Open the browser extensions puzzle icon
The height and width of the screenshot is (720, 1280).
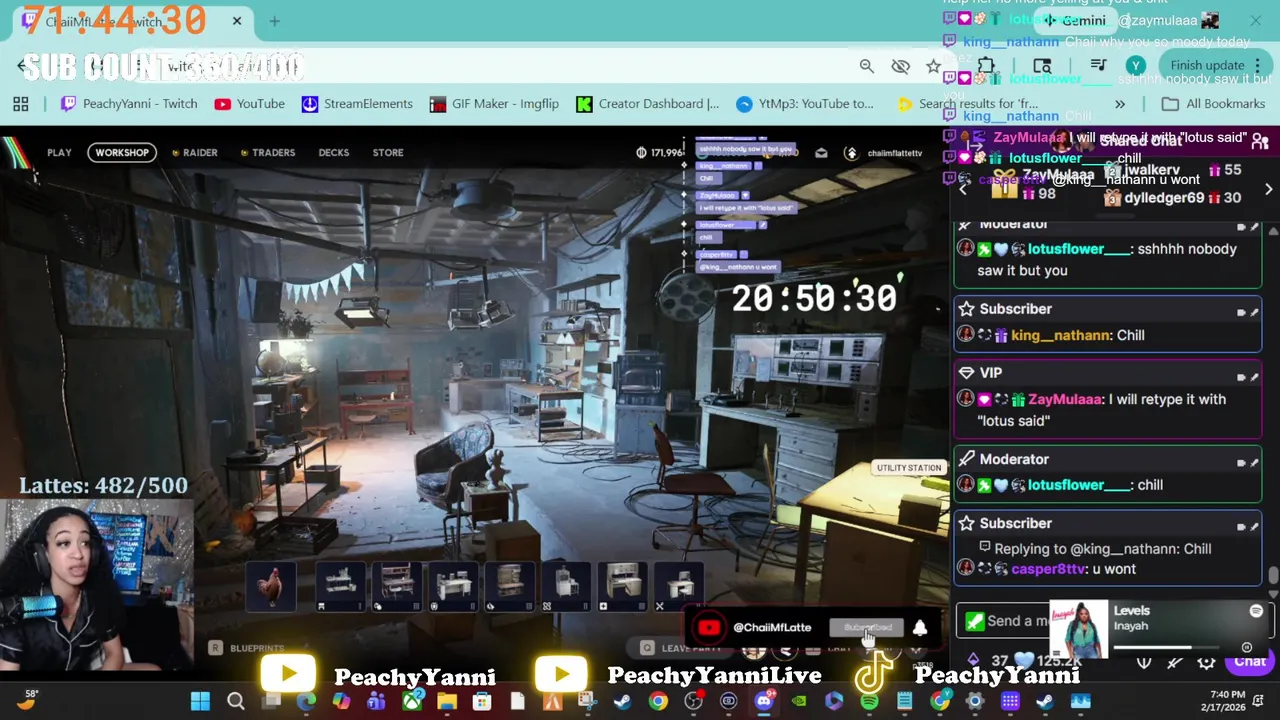click(x=986, y=66)
